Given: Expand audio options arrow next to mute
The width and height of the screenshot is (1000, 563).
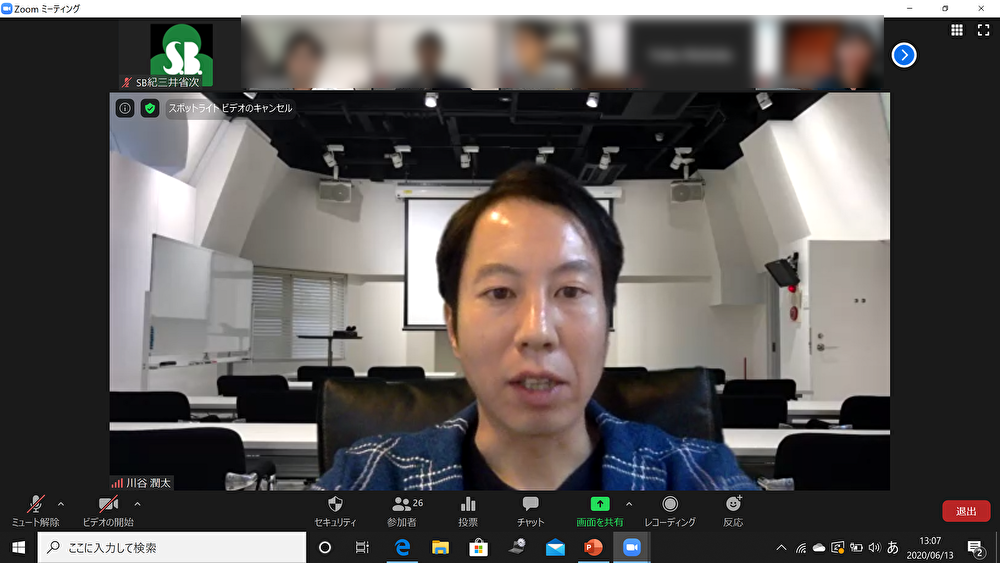Looking at the screenshot, I should [x=61, y=504].
